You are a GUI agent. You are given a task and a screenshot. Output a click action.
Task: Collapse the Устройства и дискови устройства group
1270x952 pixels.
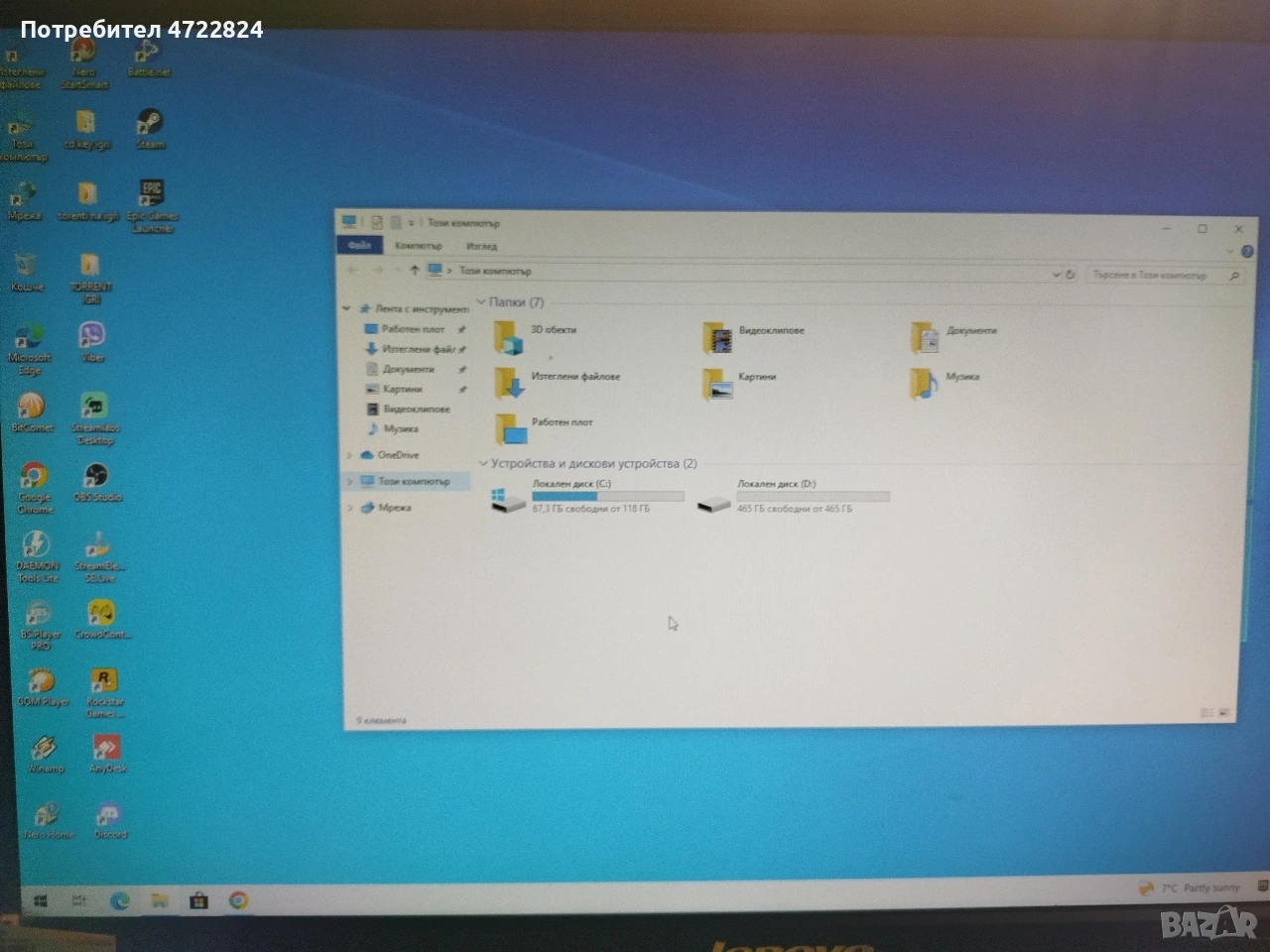coord(483,463)
